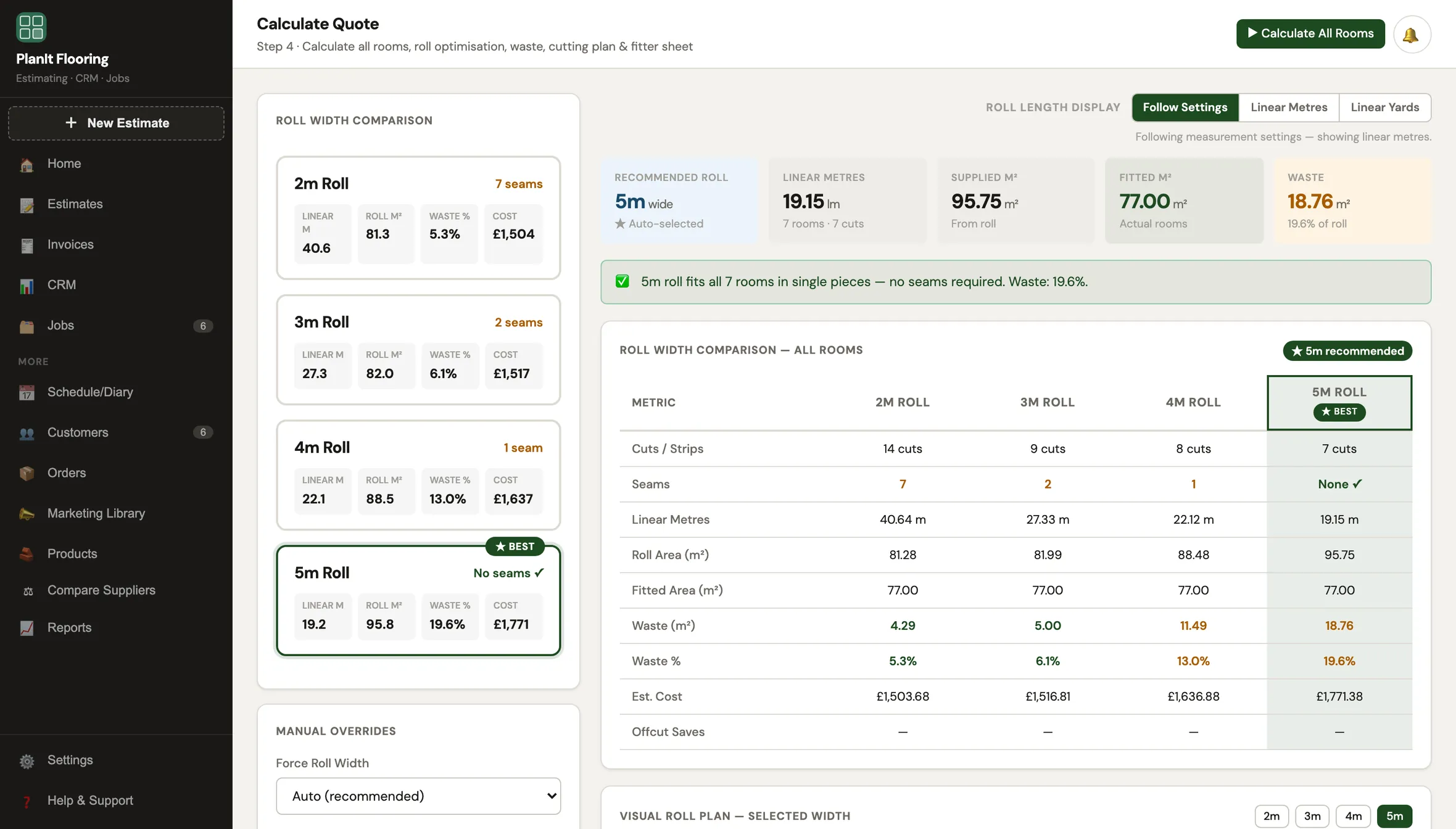Select the 4m Roll comparison card

pos(418,475)
